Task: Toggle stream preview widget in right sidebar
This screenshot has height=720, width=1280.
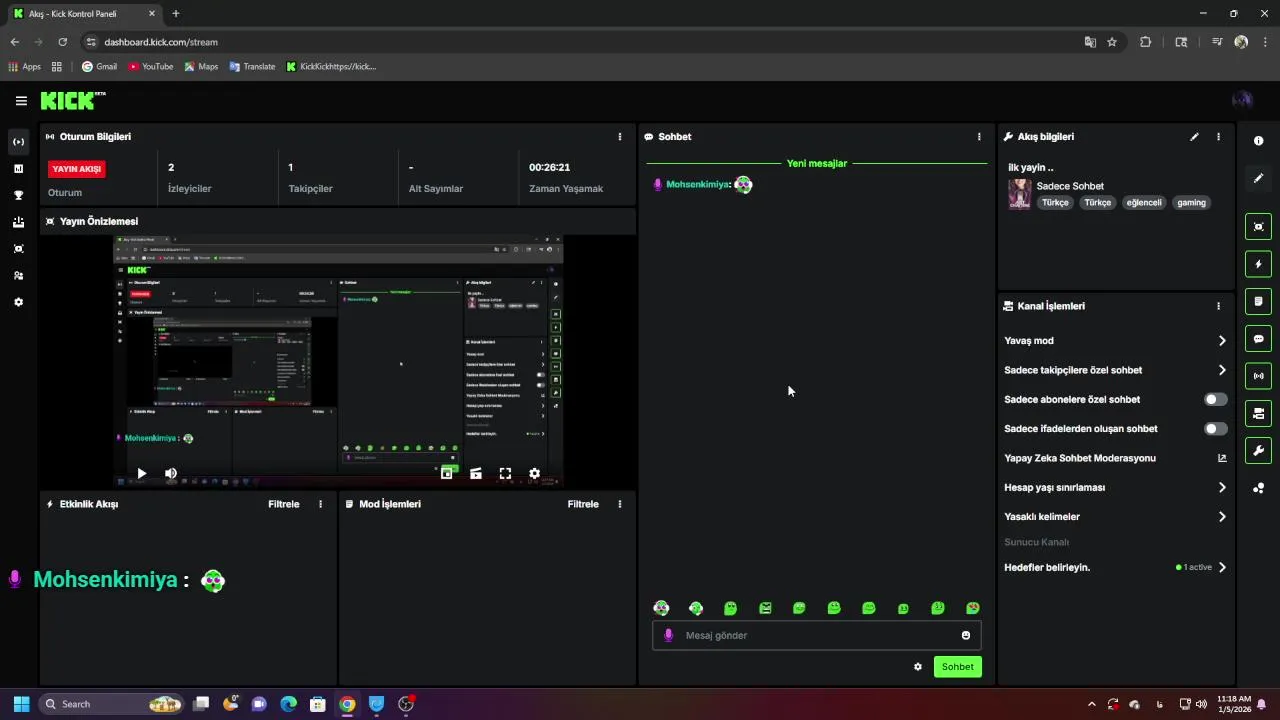Action: coord(1258,227)
